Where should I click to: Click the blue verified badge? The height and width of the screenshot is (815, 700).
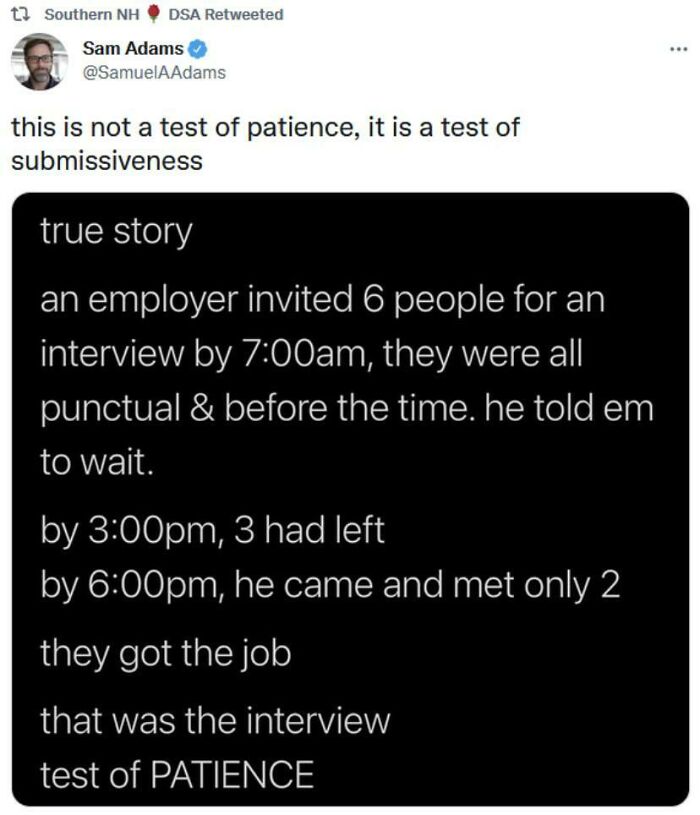tap(200, 48)
